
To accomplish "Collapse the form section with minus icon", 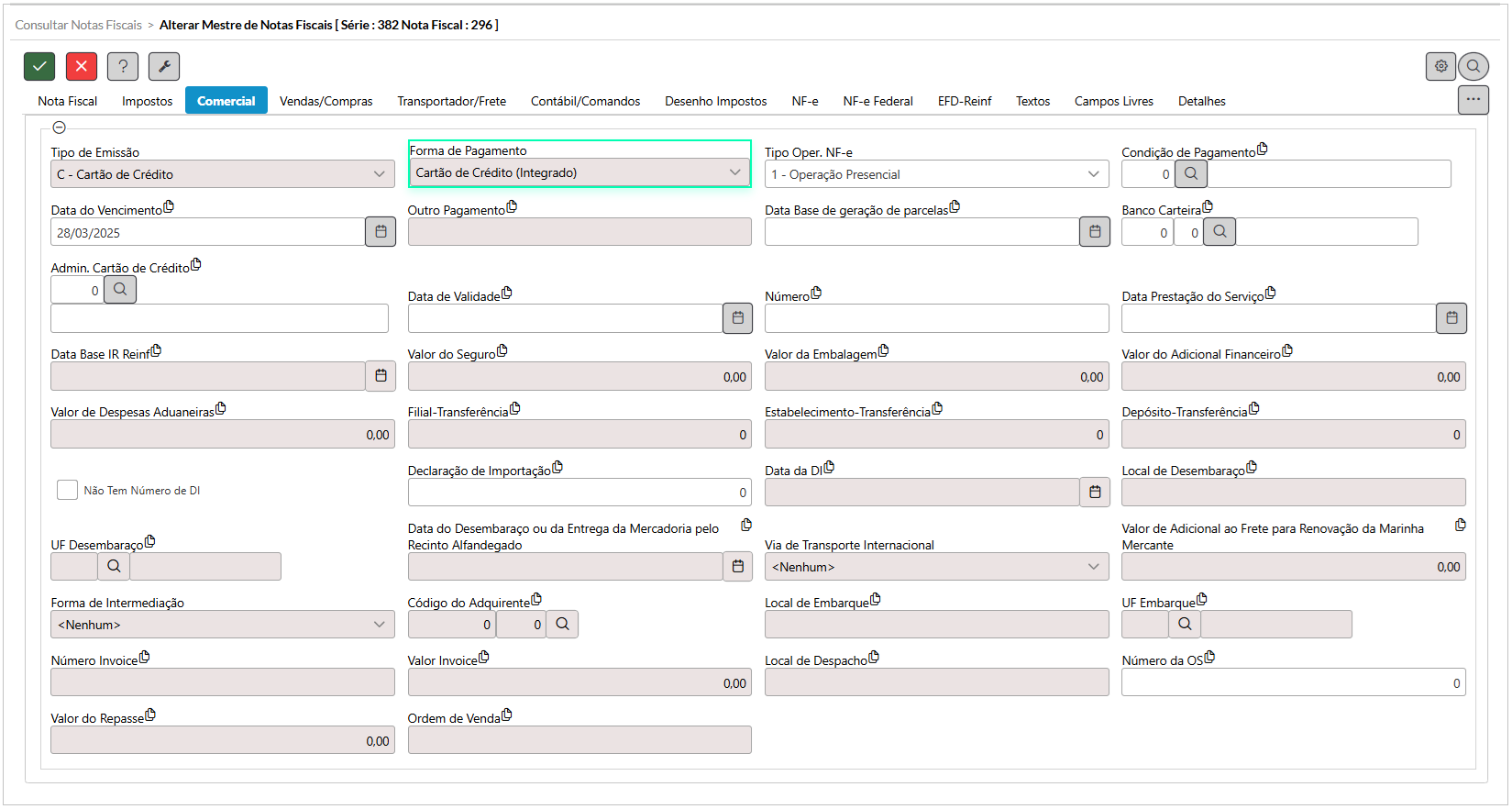I will 59,127.
